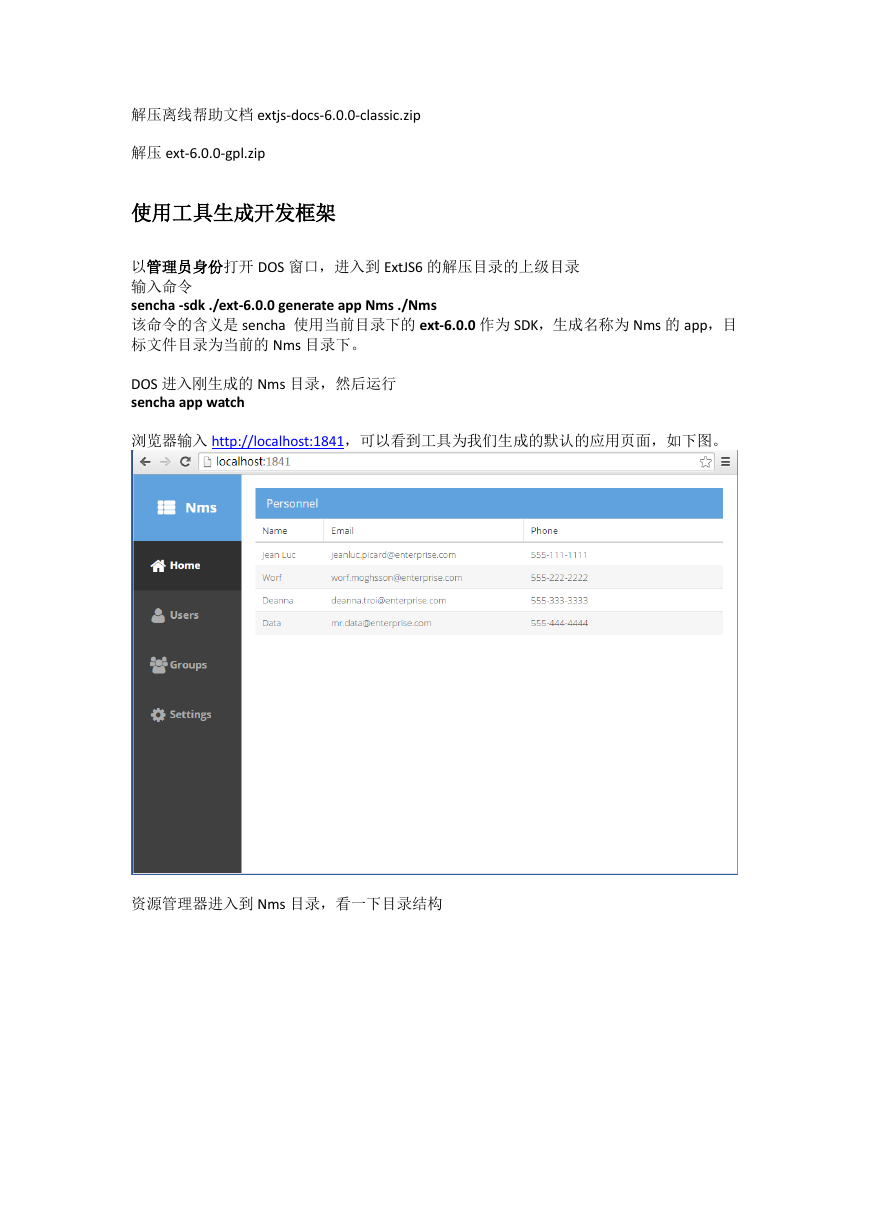Click the extjs-docs-6.0.0-classic.zip filename text
The height and width of the screenshot is (1228, 869).
point(339,115)
